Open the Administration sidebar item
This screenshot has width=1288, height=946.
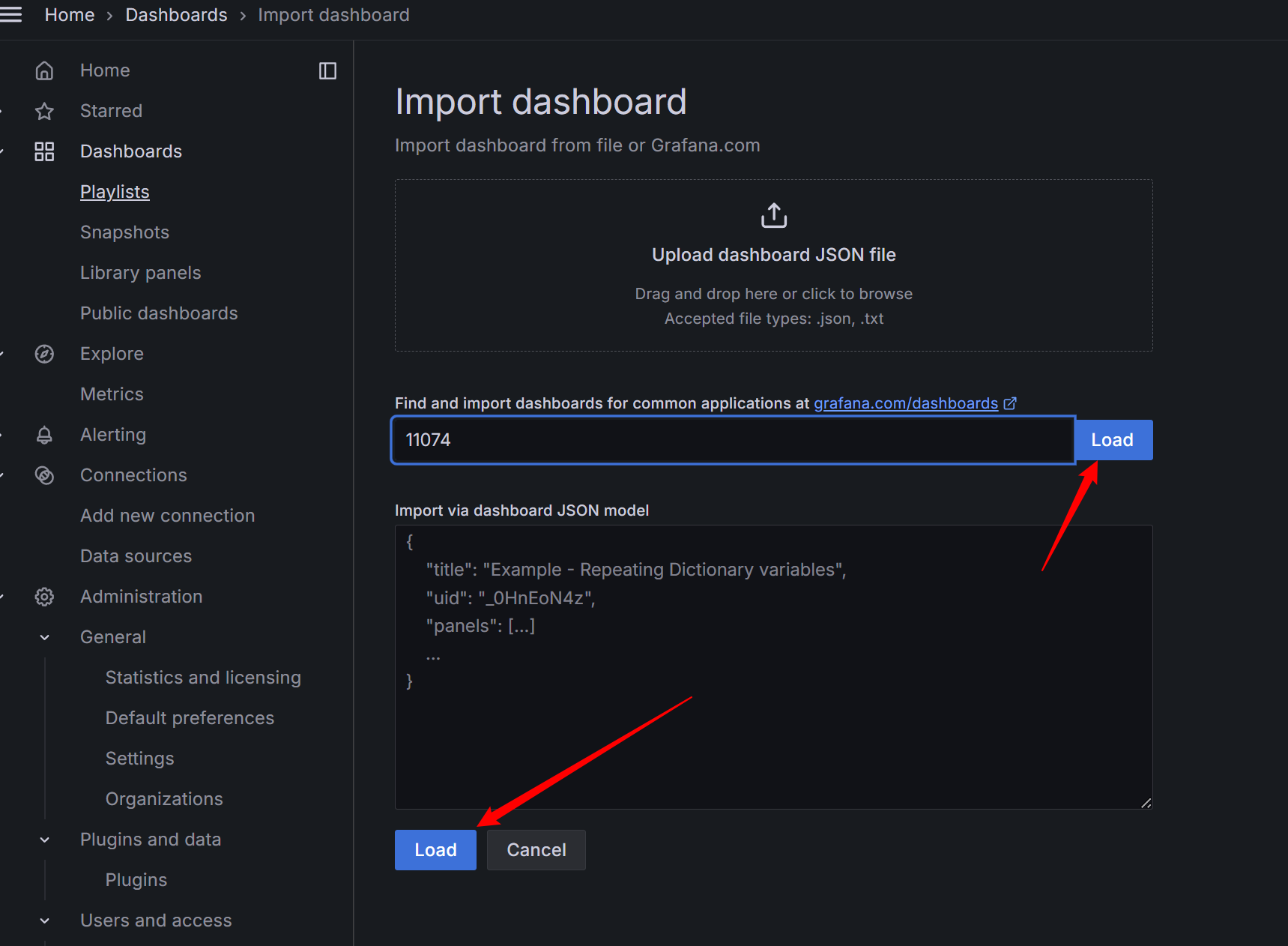point(142,597)
